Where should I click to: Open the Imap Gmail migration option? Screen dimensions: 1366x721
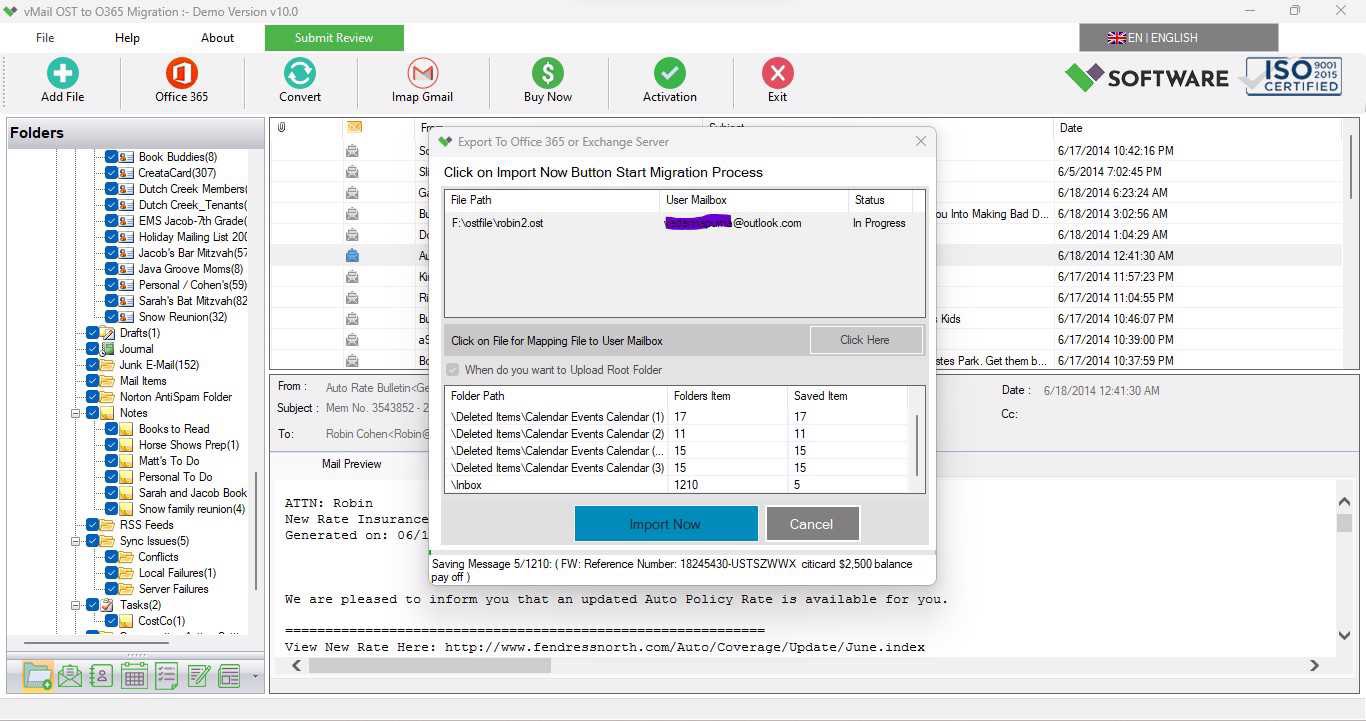[423, 74]
